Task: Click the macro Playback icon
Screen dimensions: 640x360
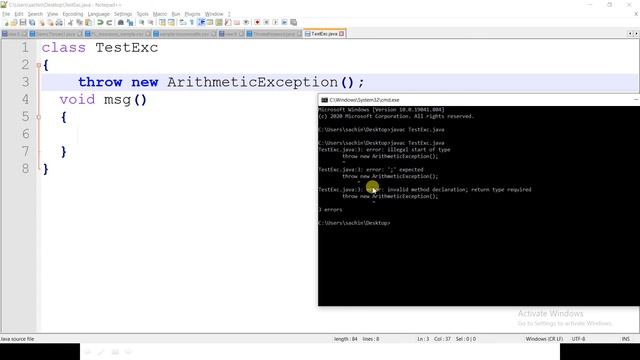Action: coord(275,22)
